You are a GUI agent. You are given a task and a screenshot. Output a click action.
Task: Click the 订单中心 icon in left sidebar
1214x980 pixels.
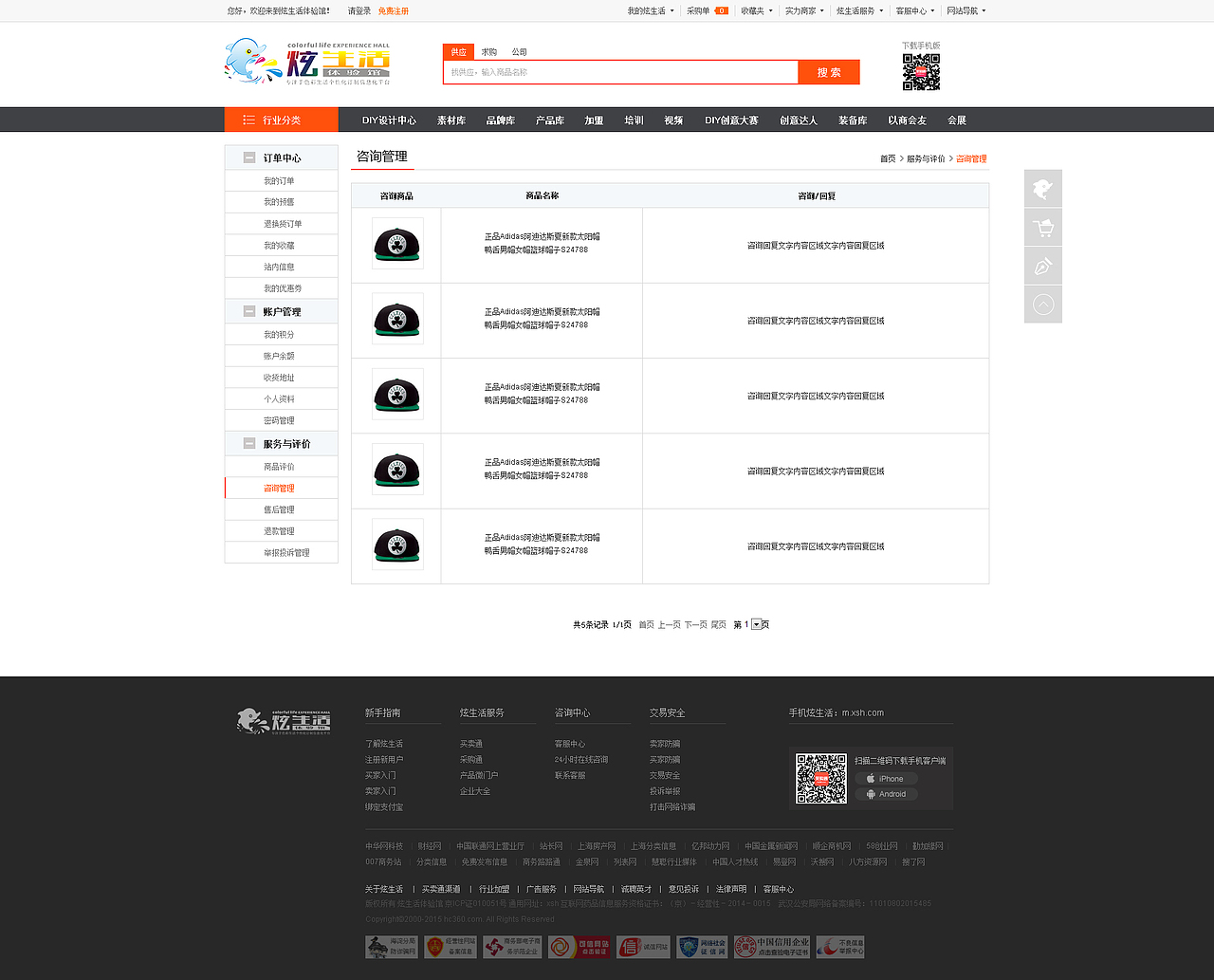(x=248, y=156)
